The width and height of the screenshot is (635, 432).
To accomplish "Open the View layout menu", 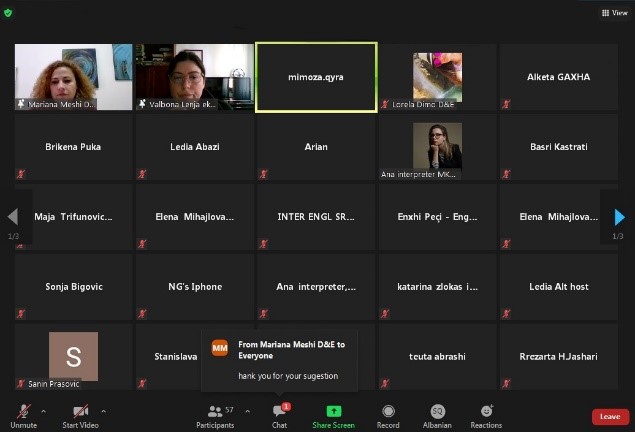I will (x=614, y=12).
